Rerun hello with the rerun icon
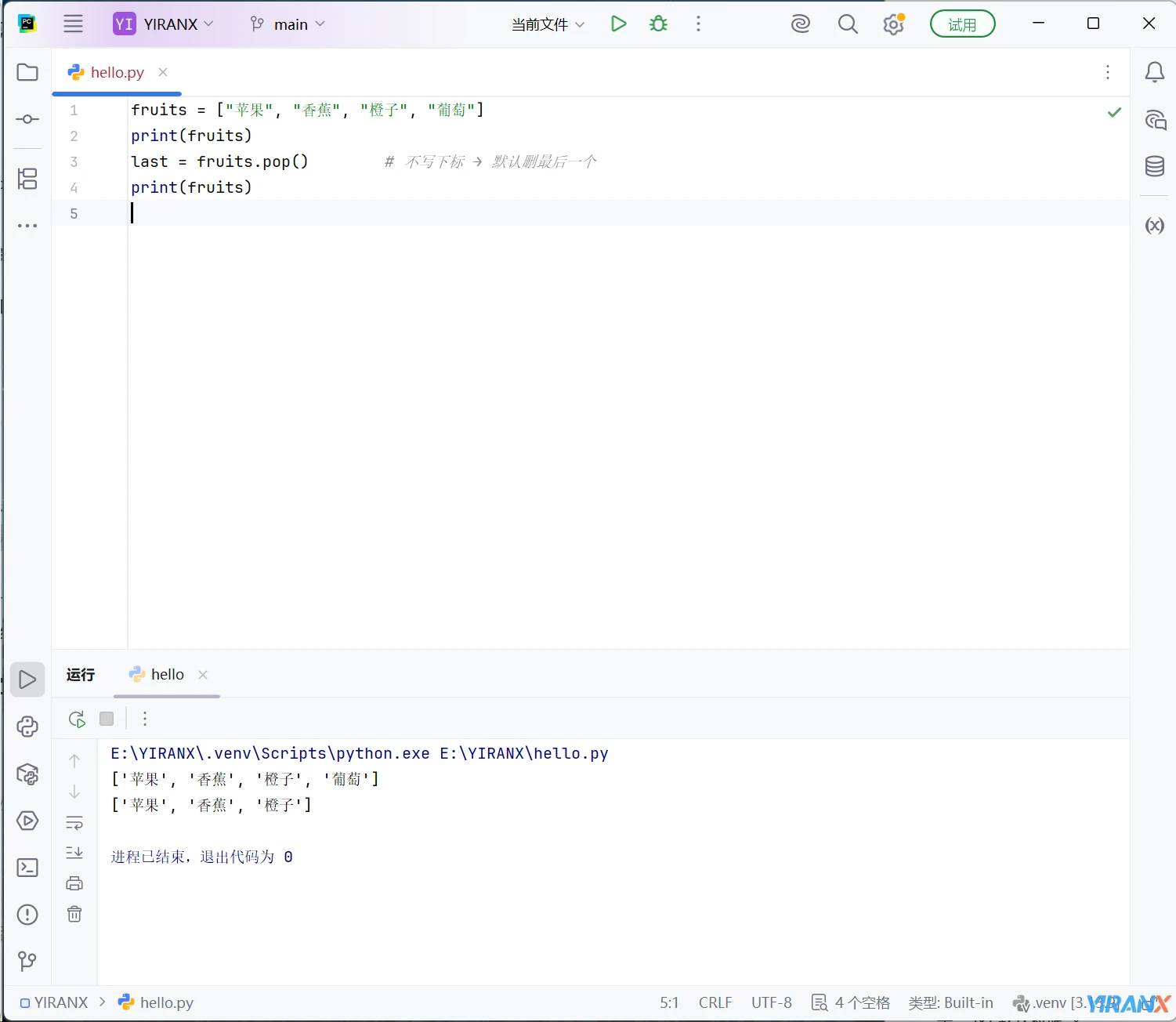 pos(77,719)
